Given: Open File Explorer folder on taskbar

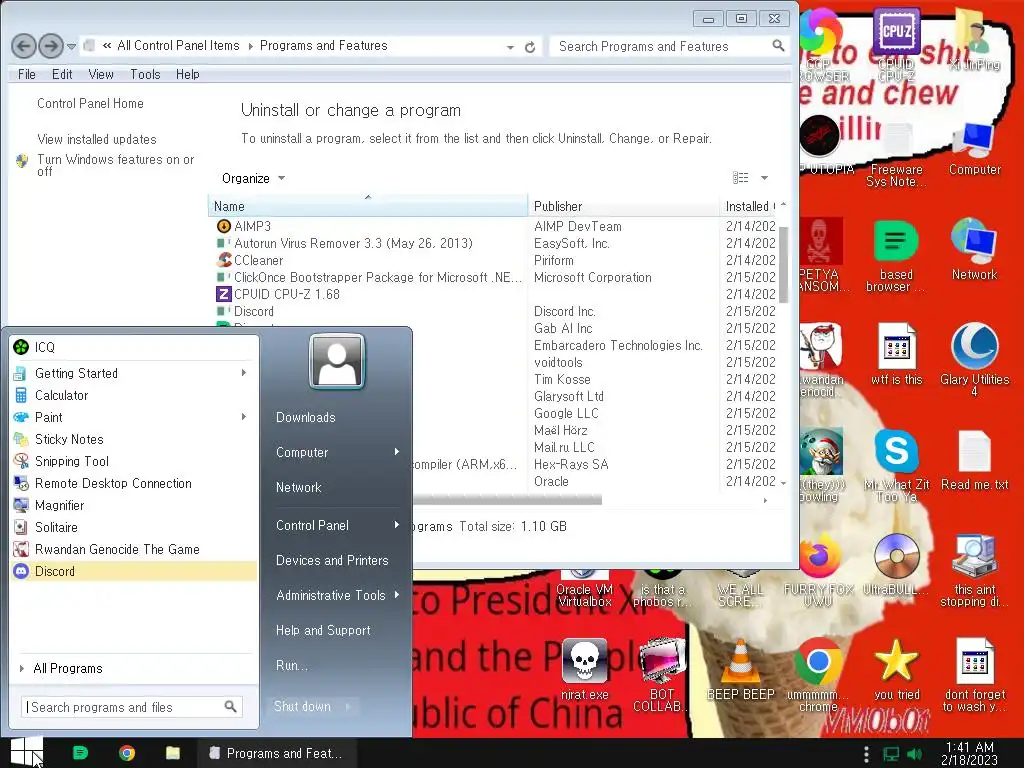Looking at the screenshot, I should click(172, 753).
